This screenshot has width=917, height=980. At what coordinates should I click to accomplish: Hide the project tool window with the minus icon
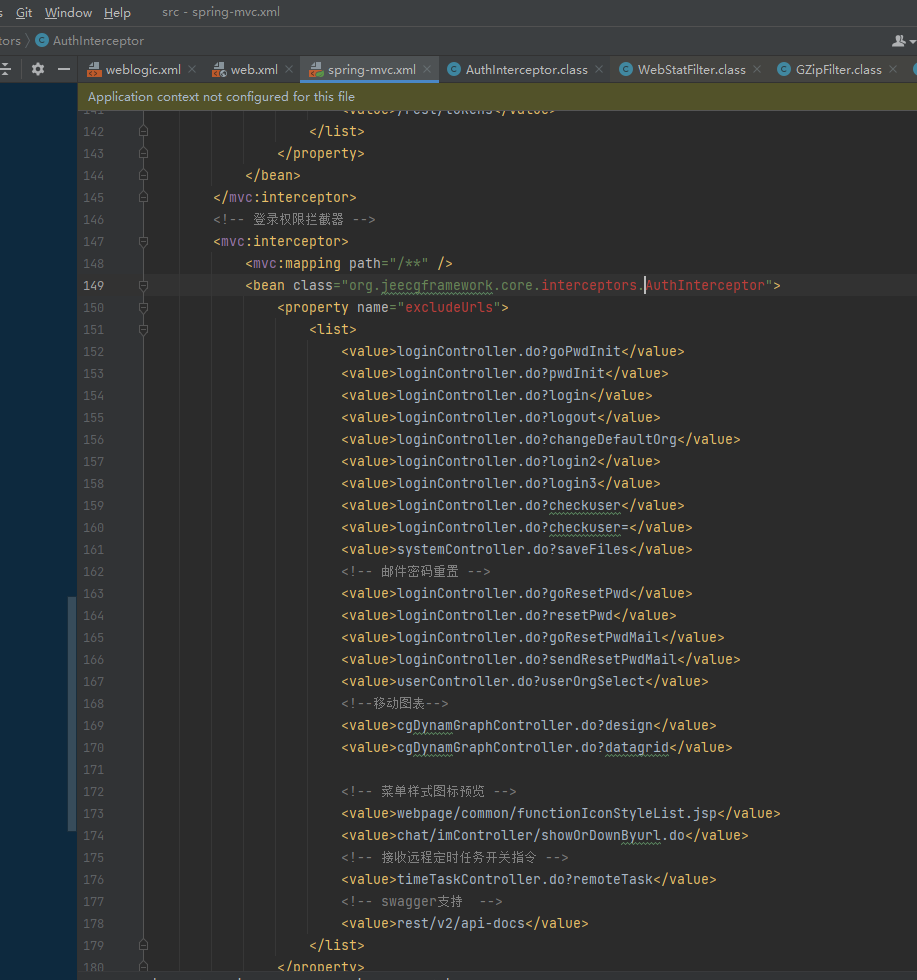tap(64, 69)
